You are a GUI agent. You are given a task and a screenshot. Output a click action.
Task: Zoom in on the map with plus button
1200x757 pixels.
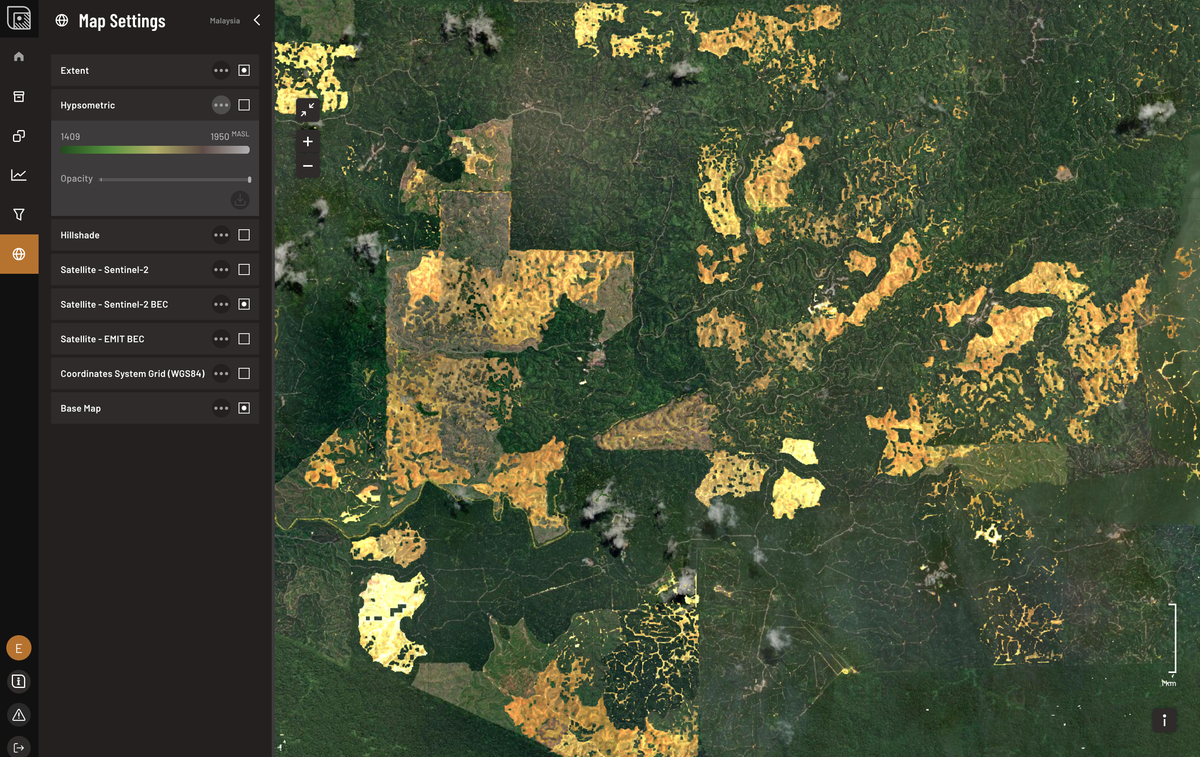tap(308, 142)
